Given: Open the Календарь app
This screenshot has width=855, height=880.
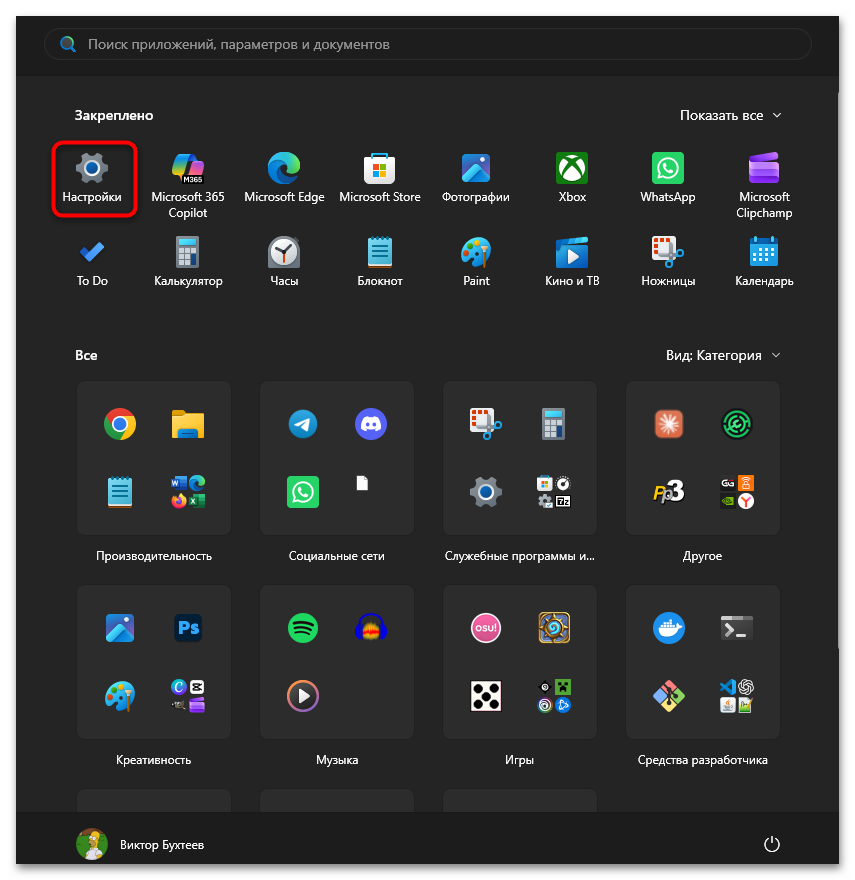Looking at the screenshot, I should point(764,262).
